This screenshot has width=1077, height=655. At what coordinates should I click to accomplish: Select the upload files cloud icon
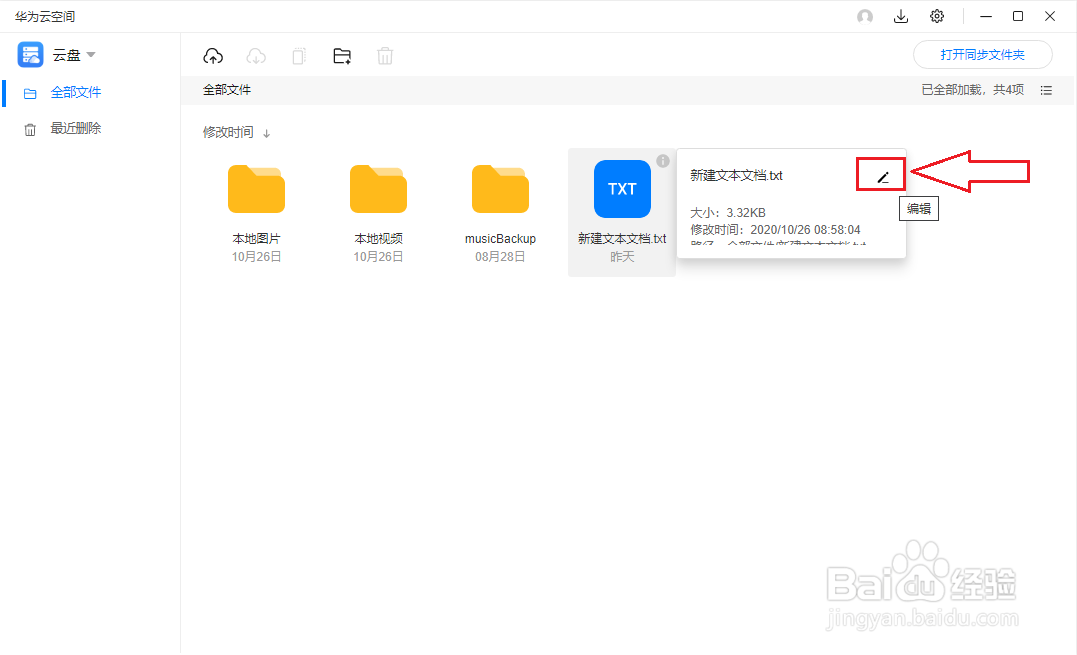coord(213,55)
